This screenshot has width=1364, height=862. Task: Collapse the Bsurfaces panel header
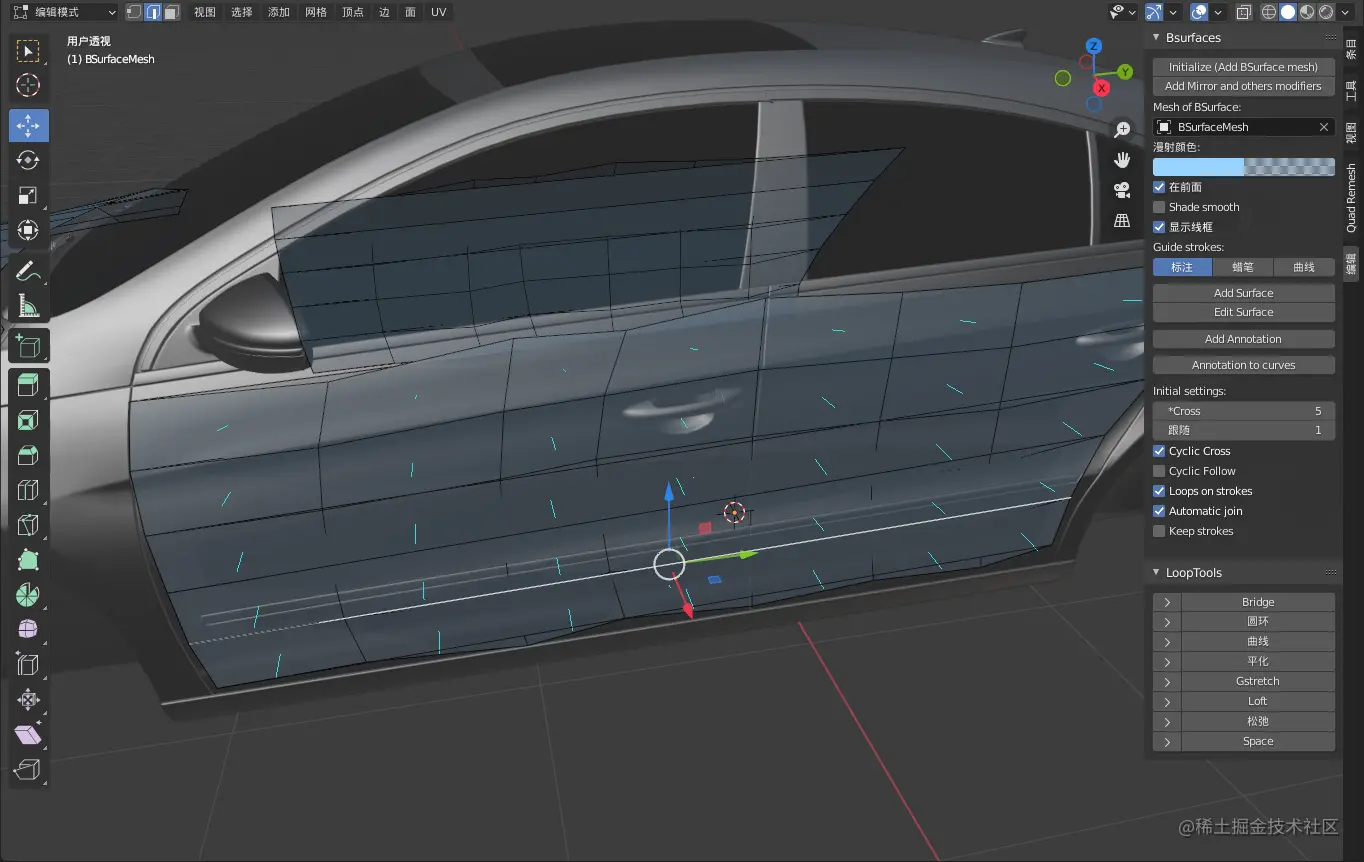1157,37
